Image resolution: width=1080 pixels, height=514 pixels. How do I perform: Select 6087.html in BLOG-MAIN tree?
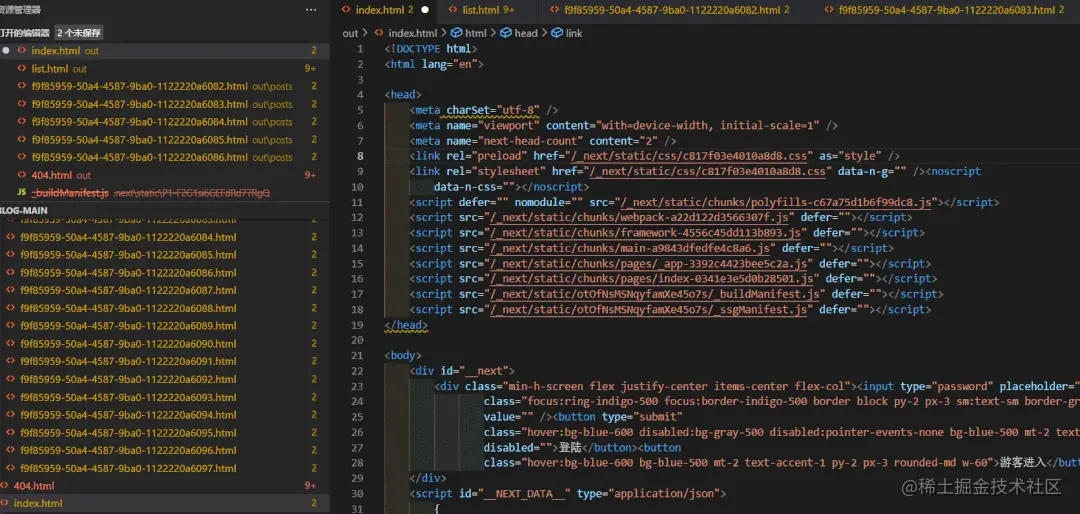coord(165,290)
